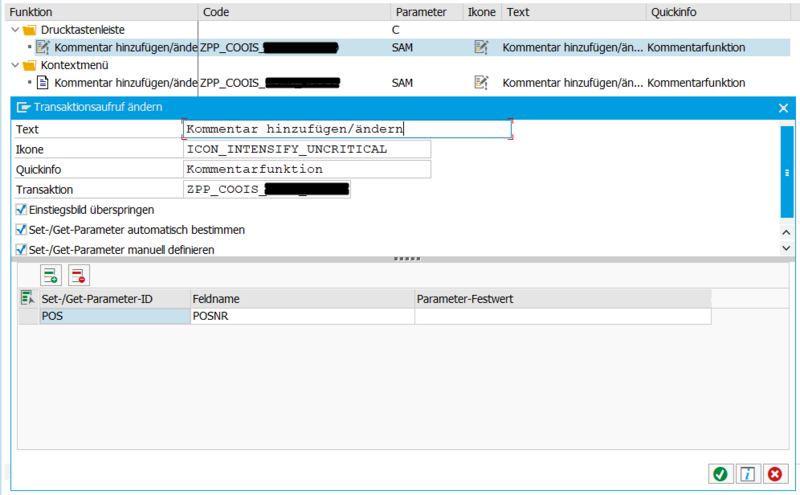This screenshot has height=495, width=800.
Task: Click the Ikone column header
Action: tap(482, 12)
